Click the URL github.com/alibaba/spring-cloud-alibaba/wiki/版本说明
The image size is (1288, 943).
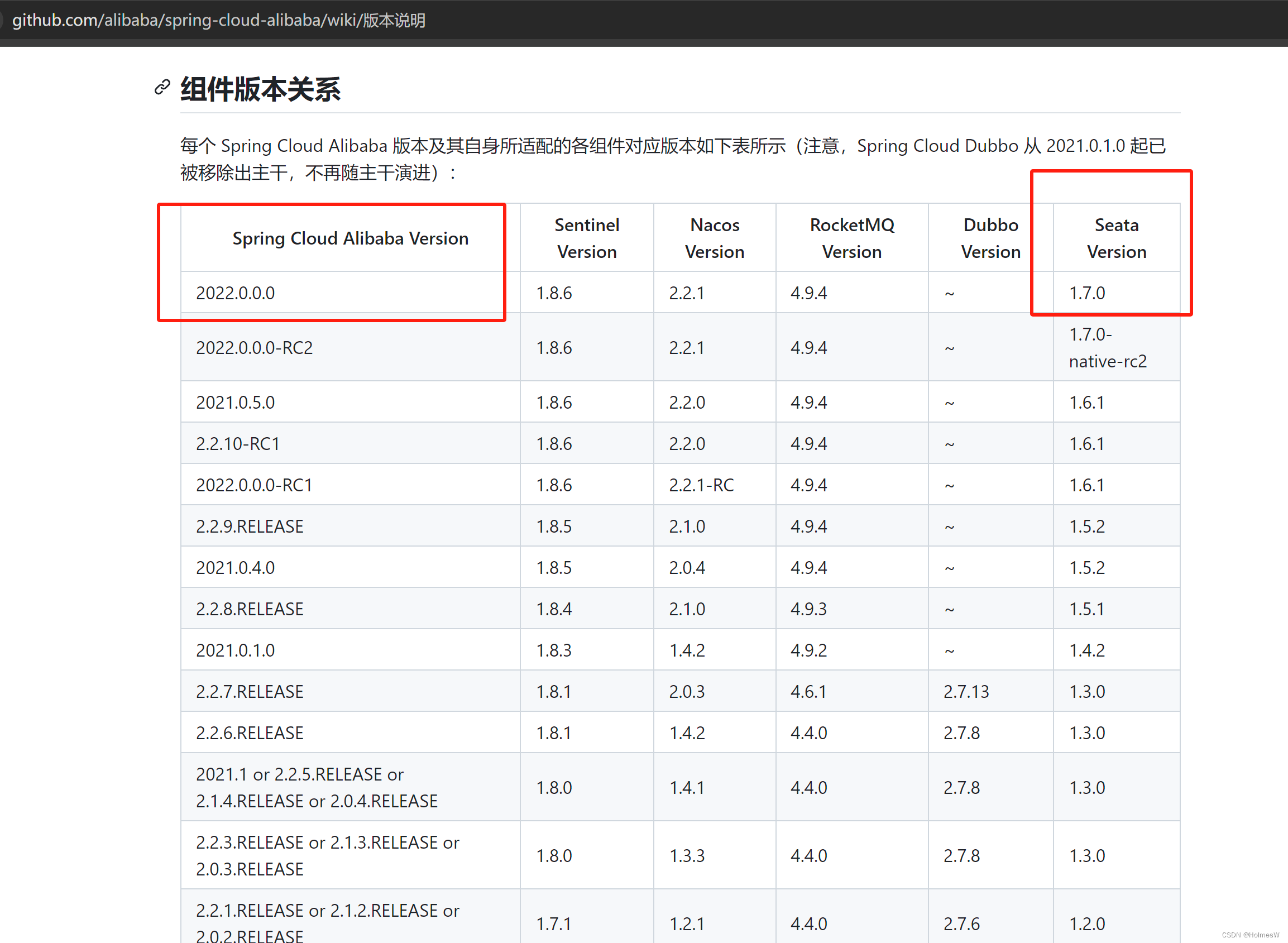tap(220, 21)
